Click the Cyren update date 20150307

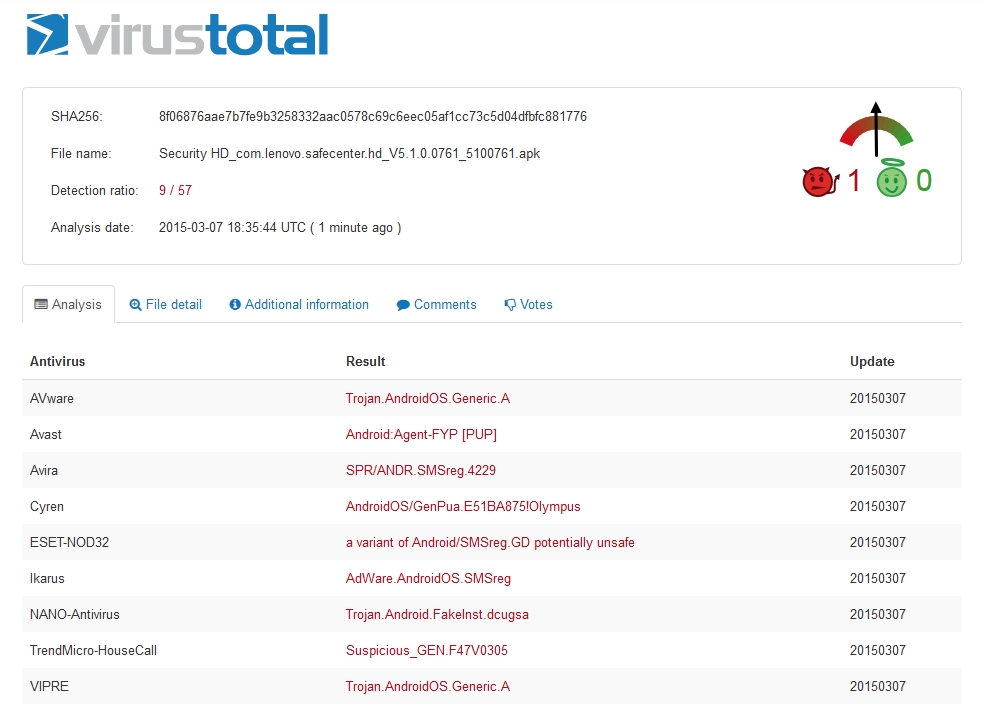877,506
